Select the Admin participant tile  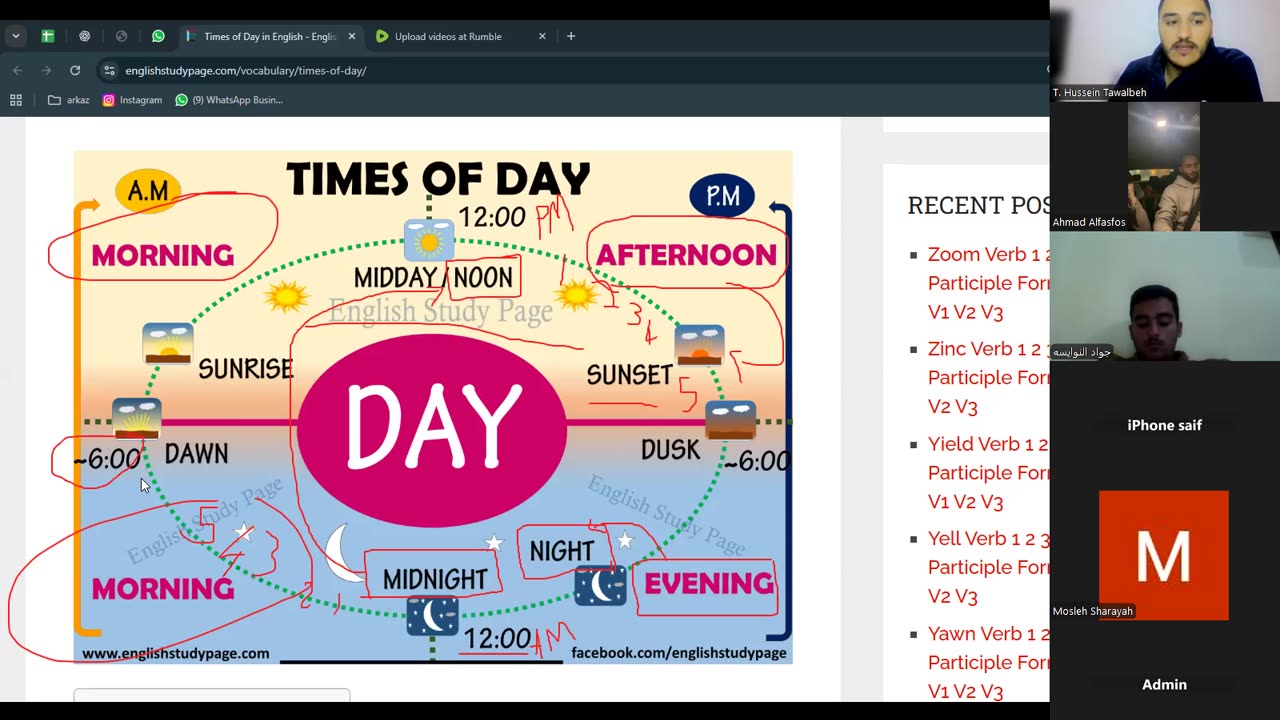pos(1165,684)
